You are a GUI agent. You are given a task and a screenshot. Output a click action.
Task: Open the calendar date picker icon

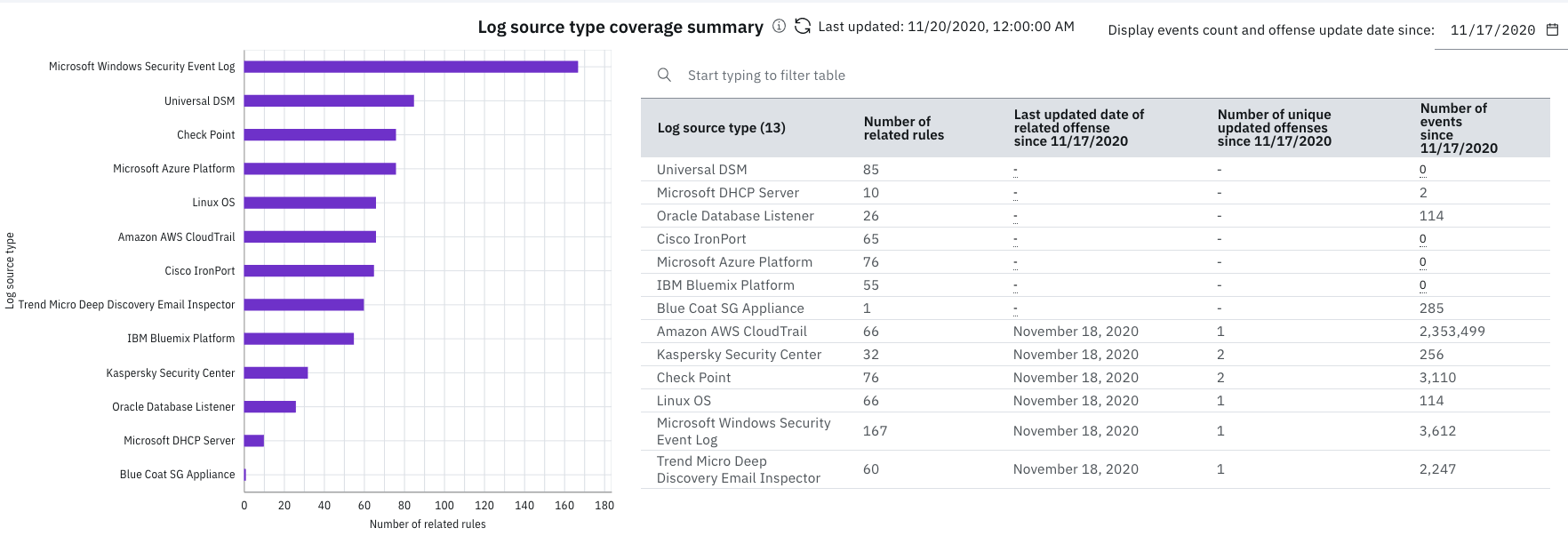(x=1553, y=30)
